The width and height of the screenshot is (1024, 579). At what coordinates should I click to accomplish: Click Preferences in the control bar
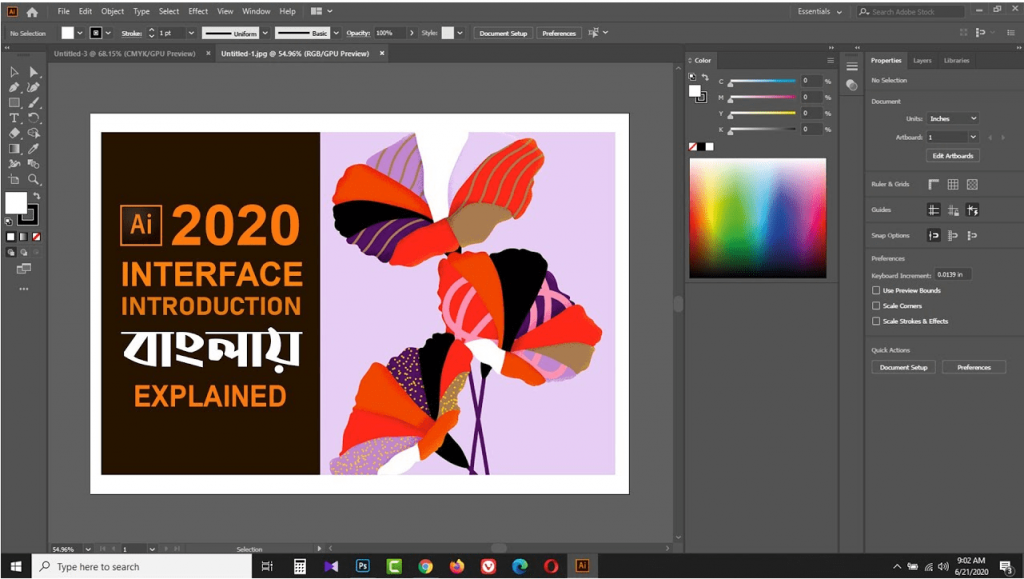coord(559,33)
